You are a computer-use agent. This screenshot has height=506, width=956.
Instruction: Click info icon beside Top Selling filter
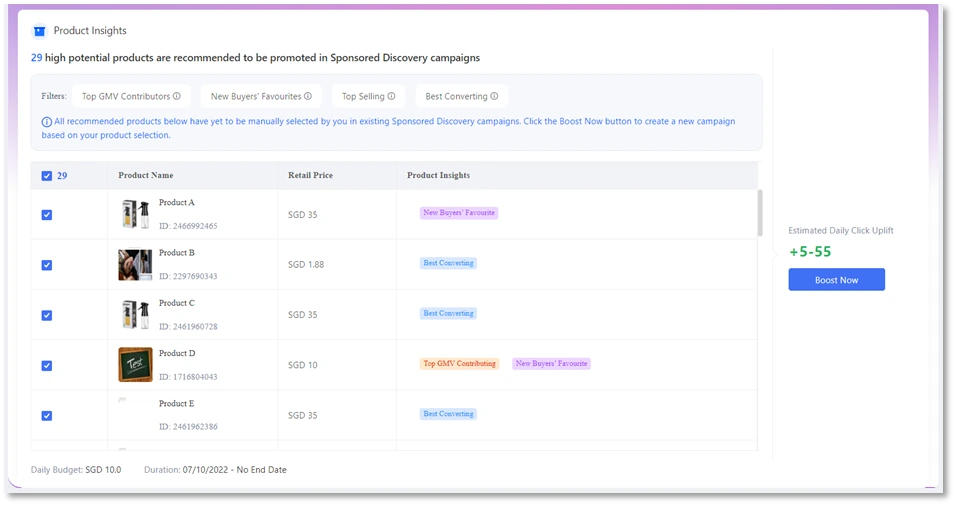click(391, 97)
